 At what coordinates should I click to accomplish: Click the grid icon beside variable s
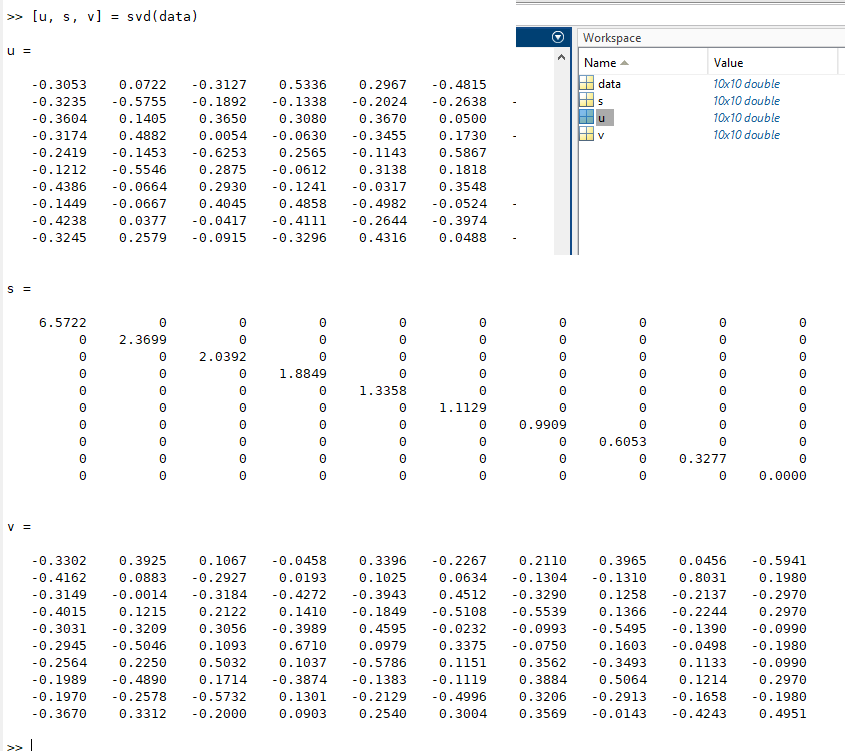(x=586, y=100)
